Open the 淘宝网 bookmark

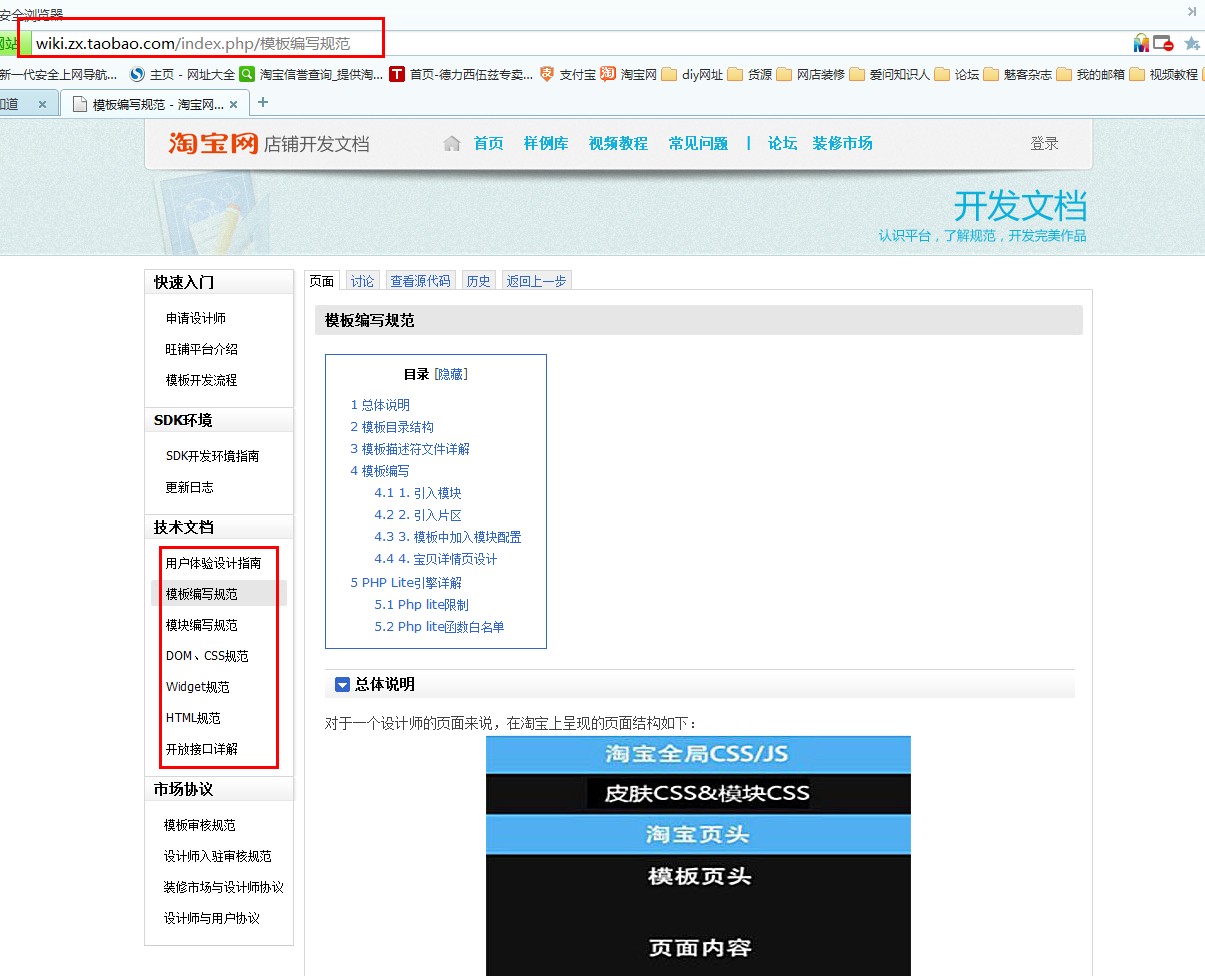[x=629, y=74]
